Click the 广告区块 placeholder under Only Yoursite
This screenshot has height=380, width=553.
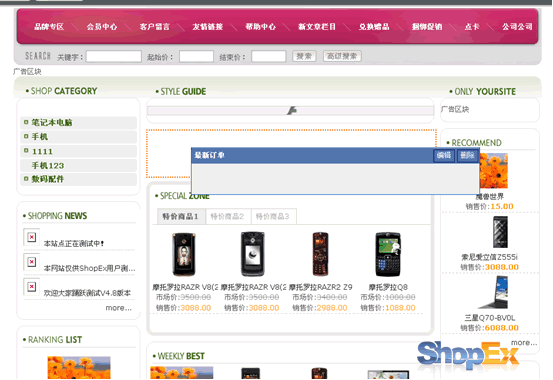point(455,109)
